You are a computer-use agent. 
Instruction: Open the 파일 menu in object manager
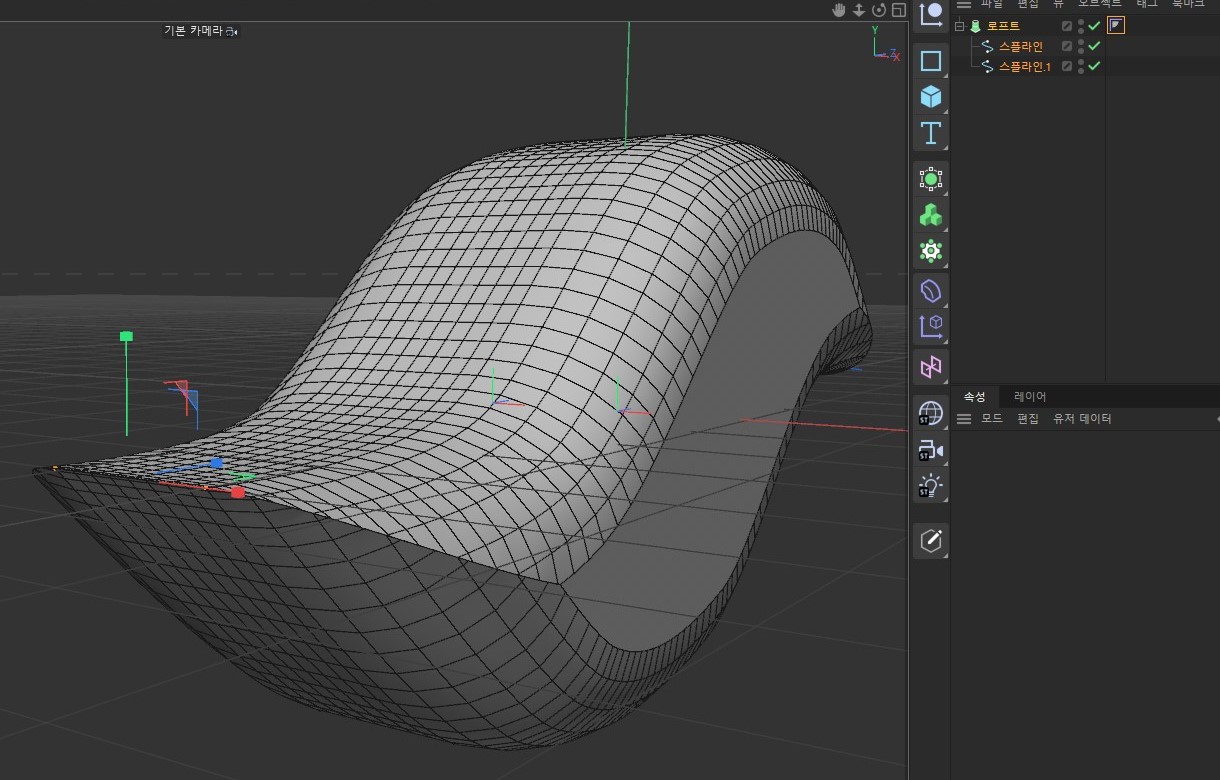991,4
